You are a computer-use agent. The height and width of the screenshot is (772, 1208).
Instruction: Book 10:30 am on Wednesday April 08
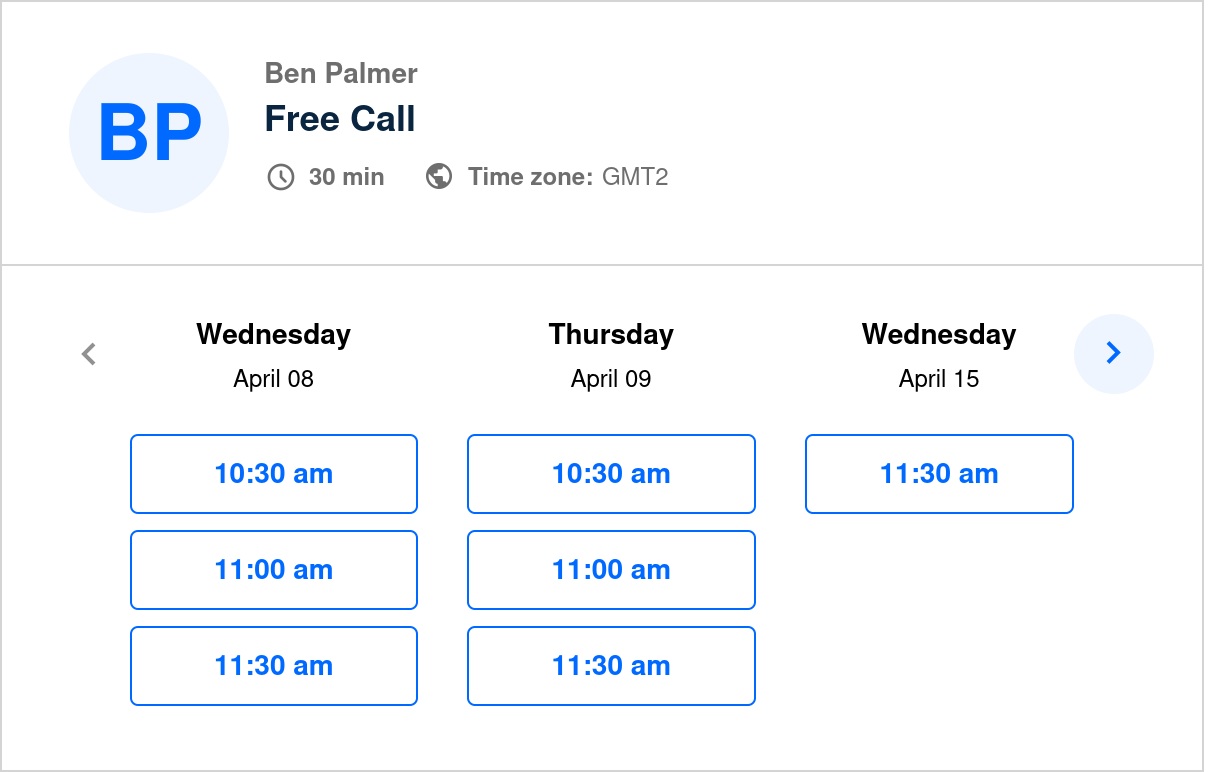(x=274, y=474)
